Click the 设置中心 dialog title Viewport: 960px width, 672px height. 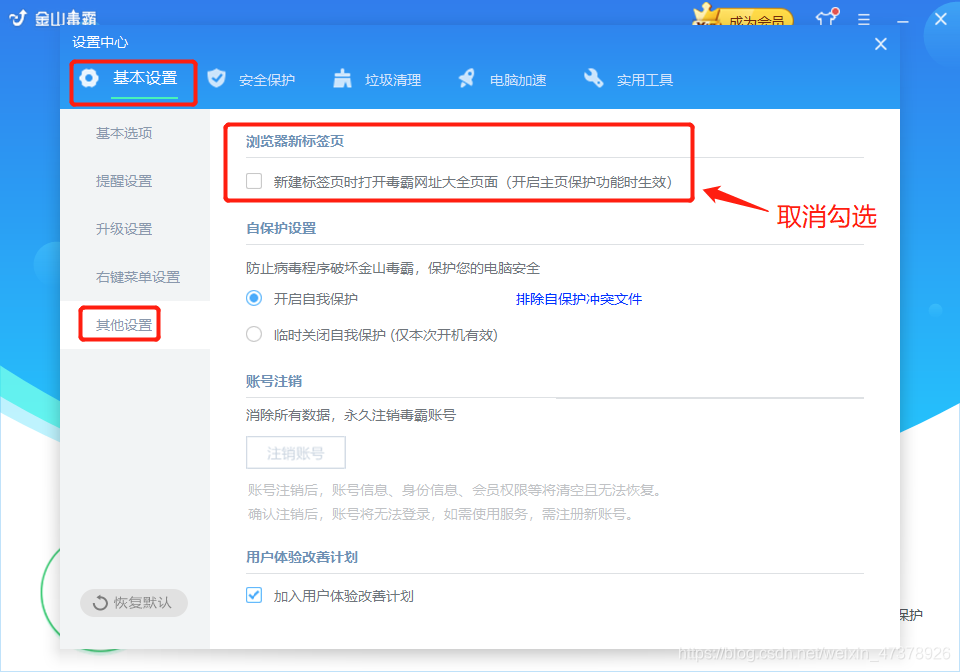pos(100,42)
